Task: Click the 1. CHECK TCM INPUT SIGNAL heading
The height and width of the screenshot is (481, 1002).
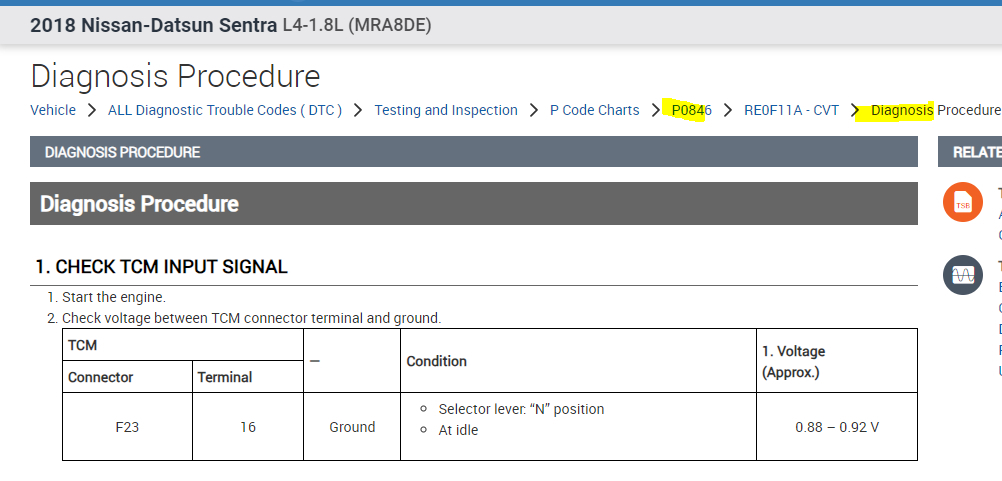Action: click(161, 267)
